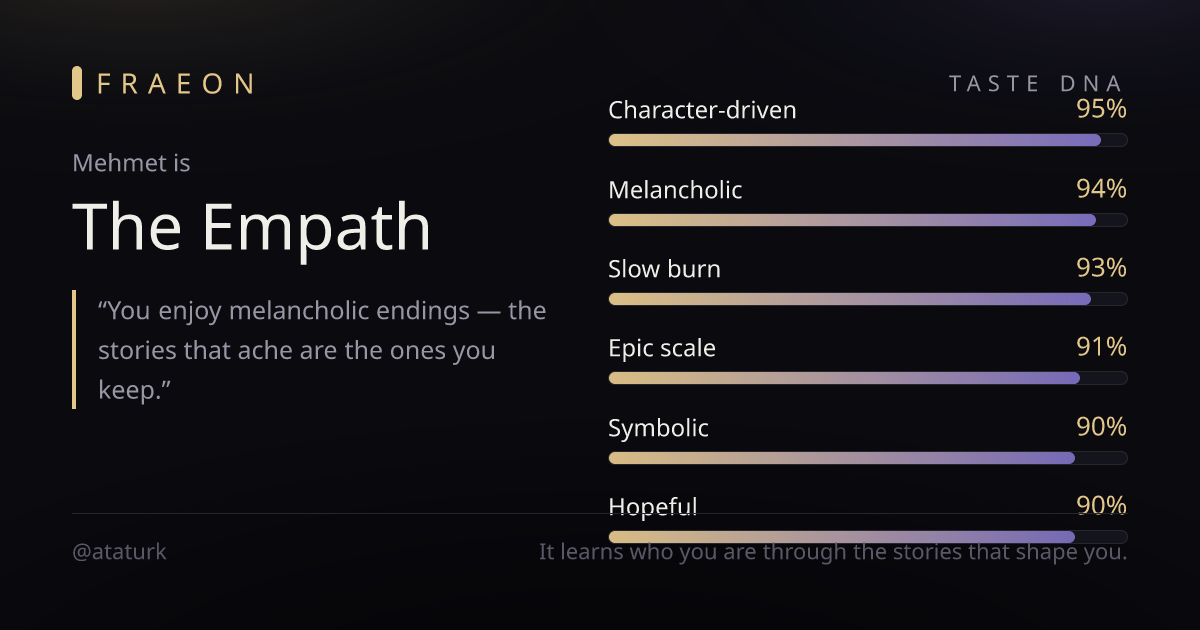1200x630 pixels.
Task: Click the TASTE DNA heading
Action: pos(1036,84)
